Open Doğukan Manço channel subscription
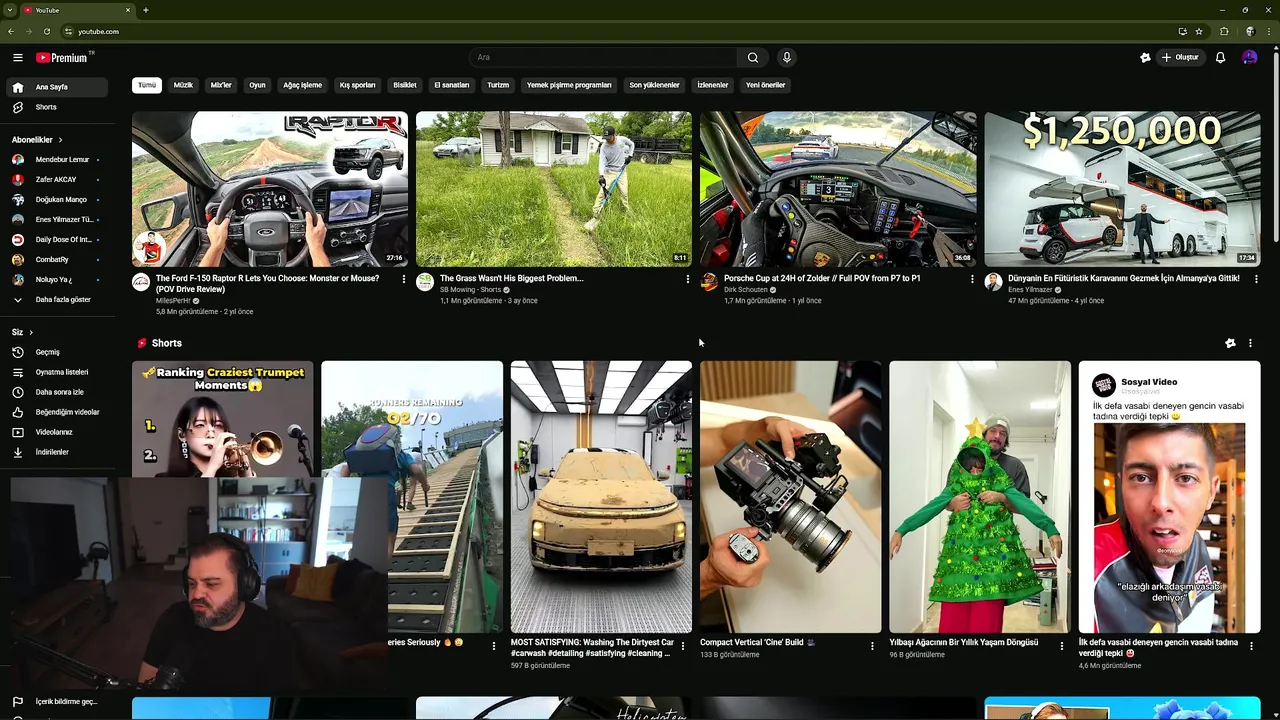1280x720 pixels. tap(56, 200)
